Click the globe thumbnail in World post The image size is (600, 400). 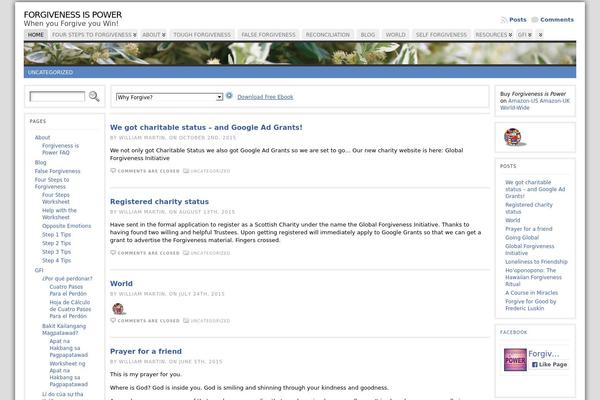(118, 309)
